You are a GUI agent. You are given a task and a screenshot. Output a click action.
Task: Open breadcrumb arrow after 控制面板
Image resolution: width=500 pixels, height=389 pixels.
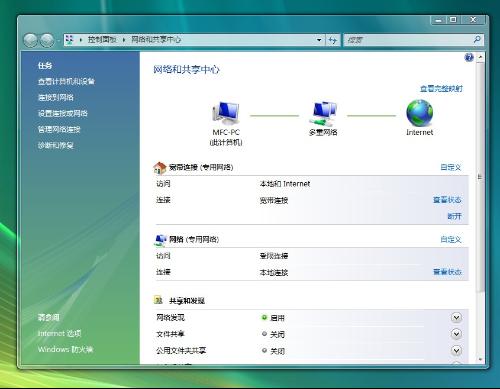(x=124, y=40)
